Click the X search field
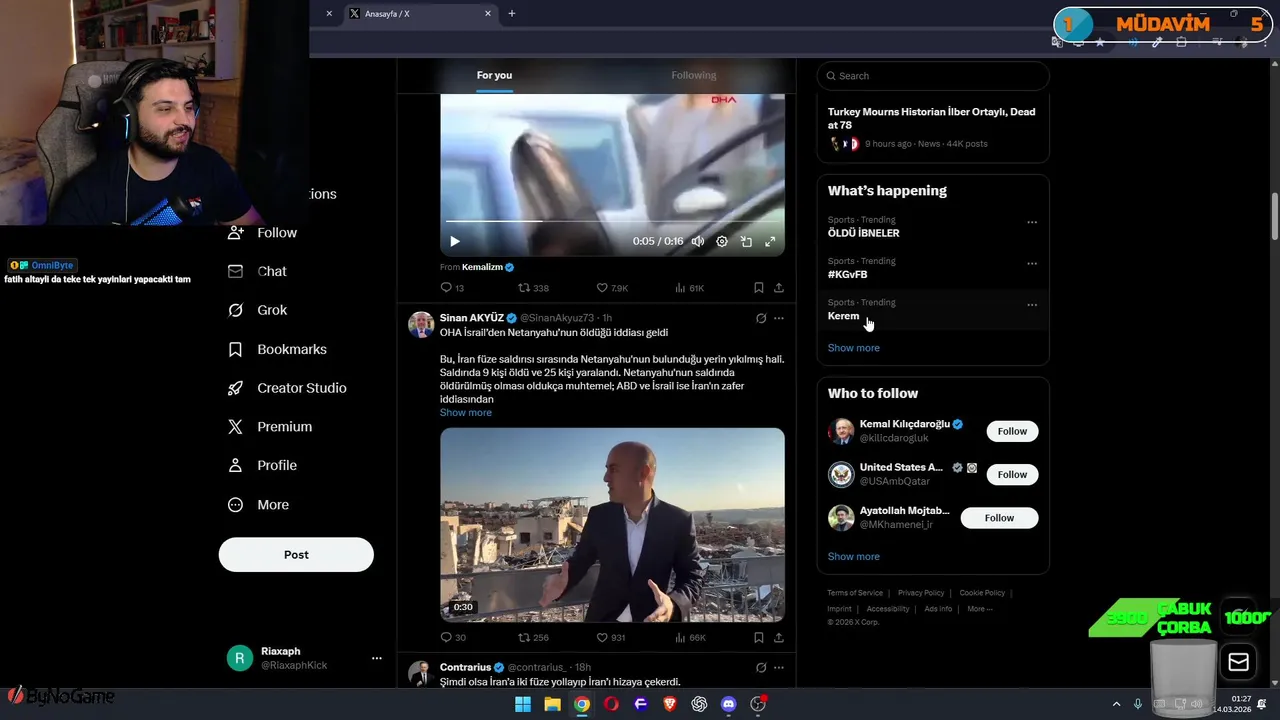 [933, 76]
